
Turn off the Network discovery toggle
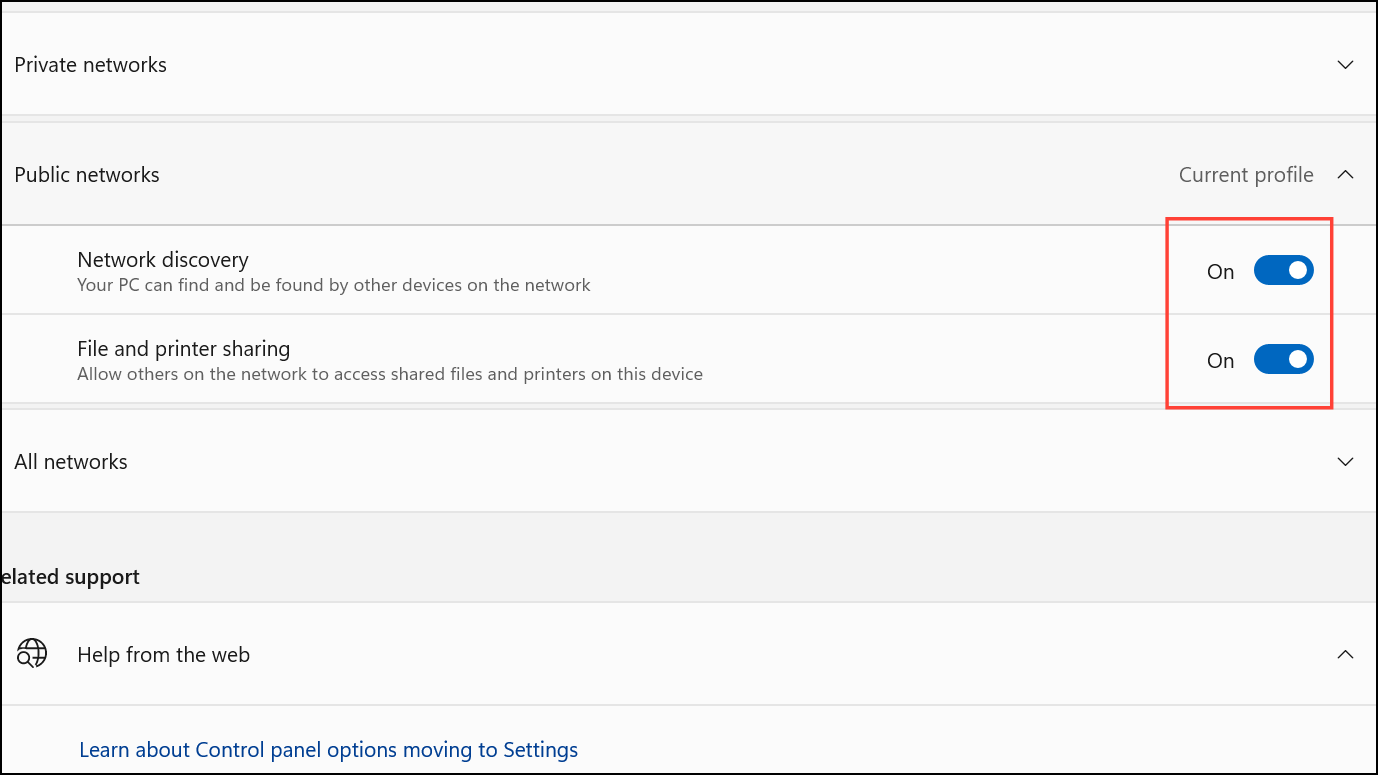[1283, 271]
